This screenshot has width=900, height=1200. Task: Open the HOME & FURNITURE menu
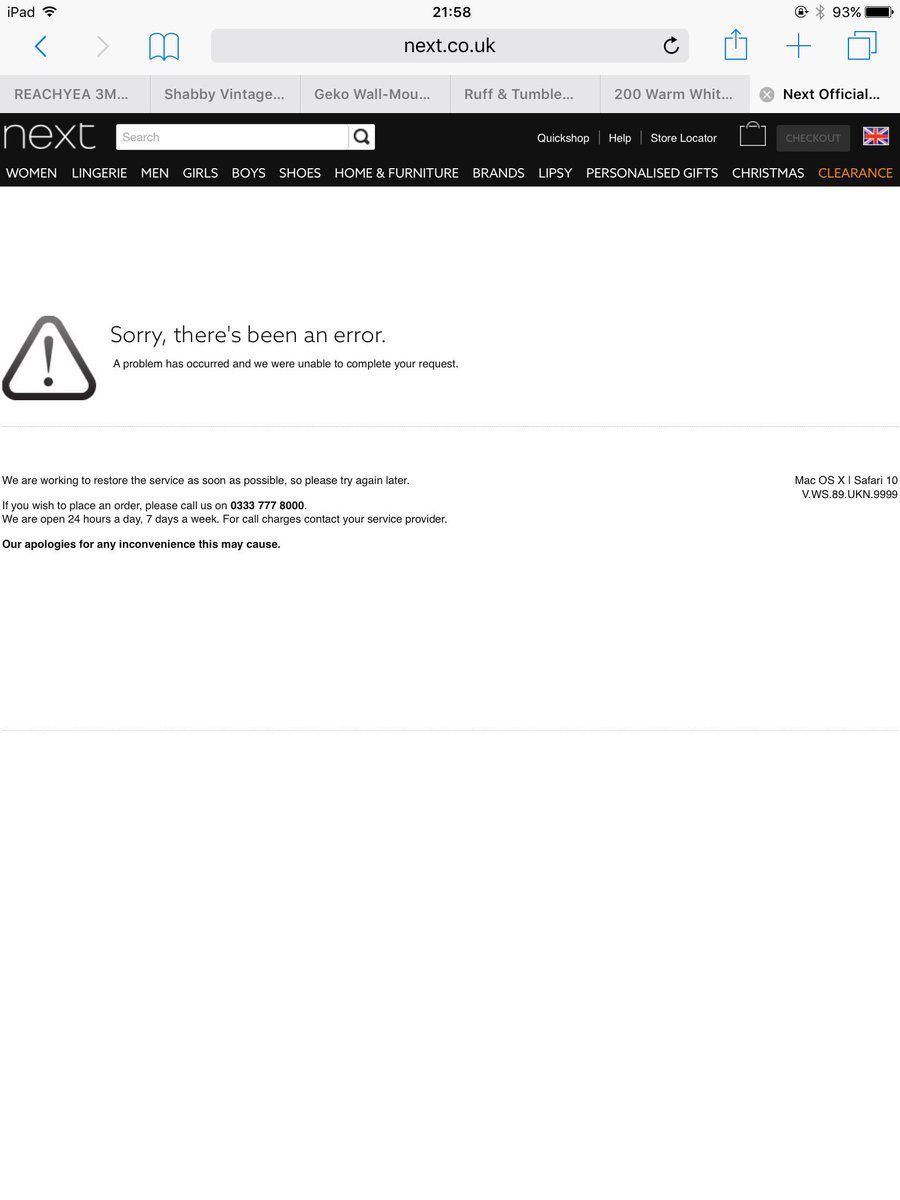coord(396,173)
